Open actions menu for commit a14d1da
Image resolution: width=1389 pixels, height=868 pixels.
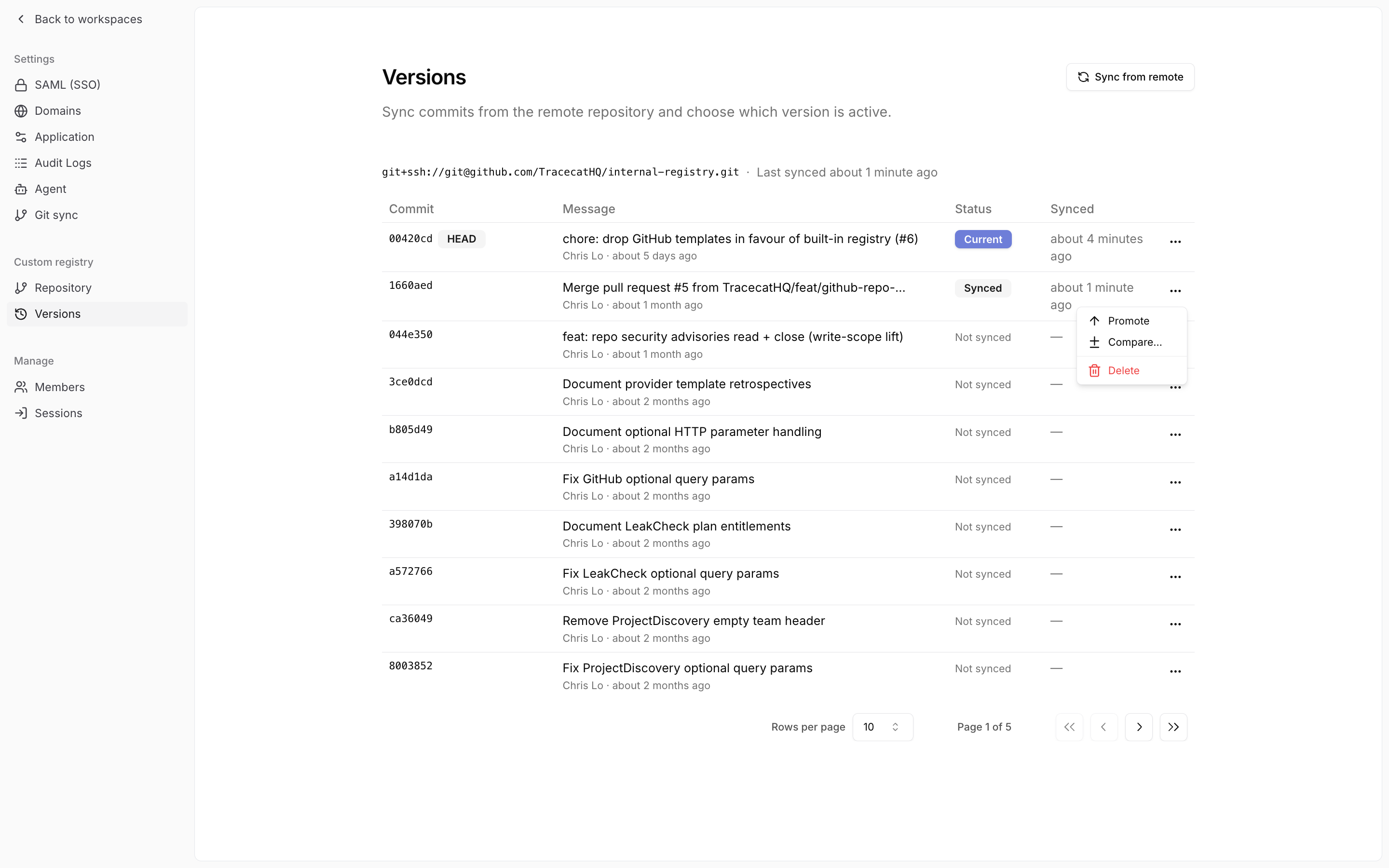pyautogui.click(x=1175, y=482)
